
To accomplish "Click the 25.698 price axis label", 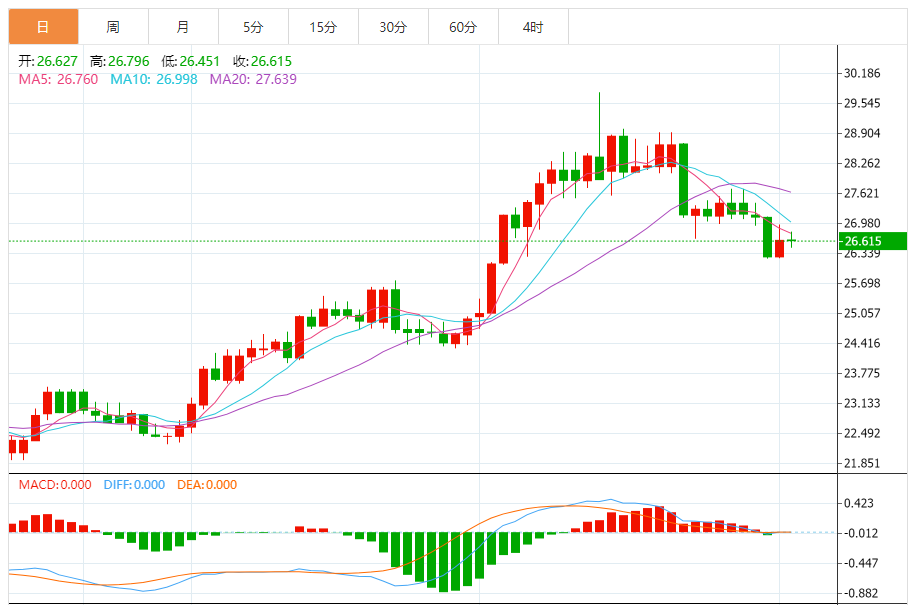I will point(862,283).
